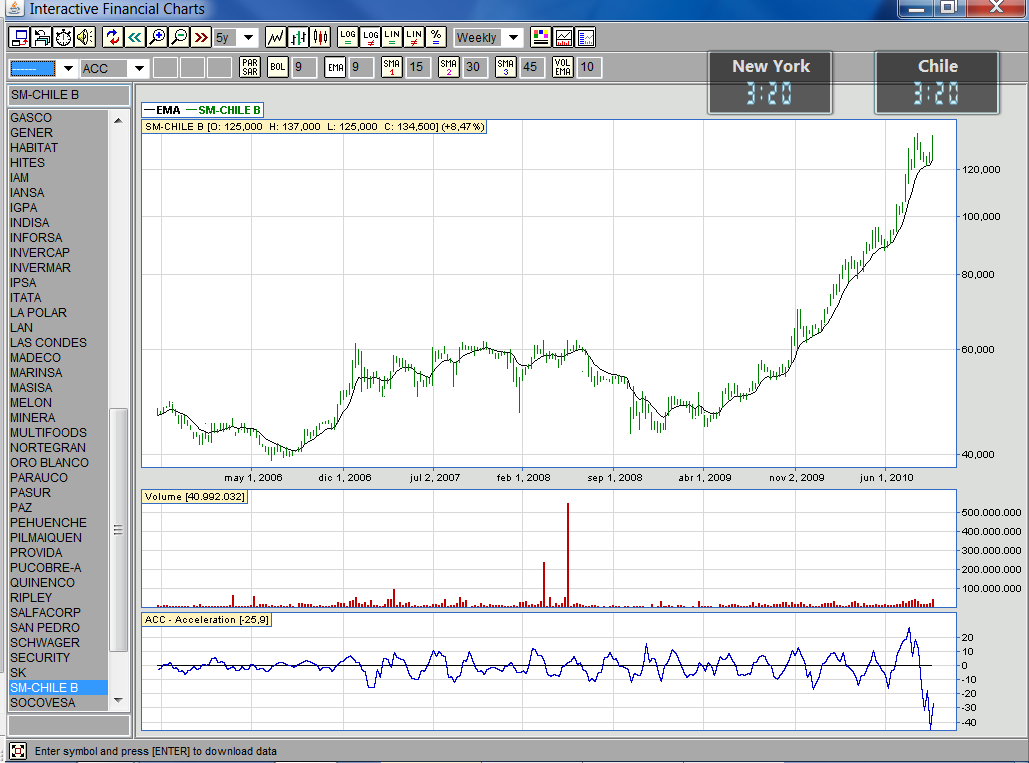This screenshot has height=763, width=1029.
Task: Select LA POLAR in the symbol list
Action: [x=38, y=313]
